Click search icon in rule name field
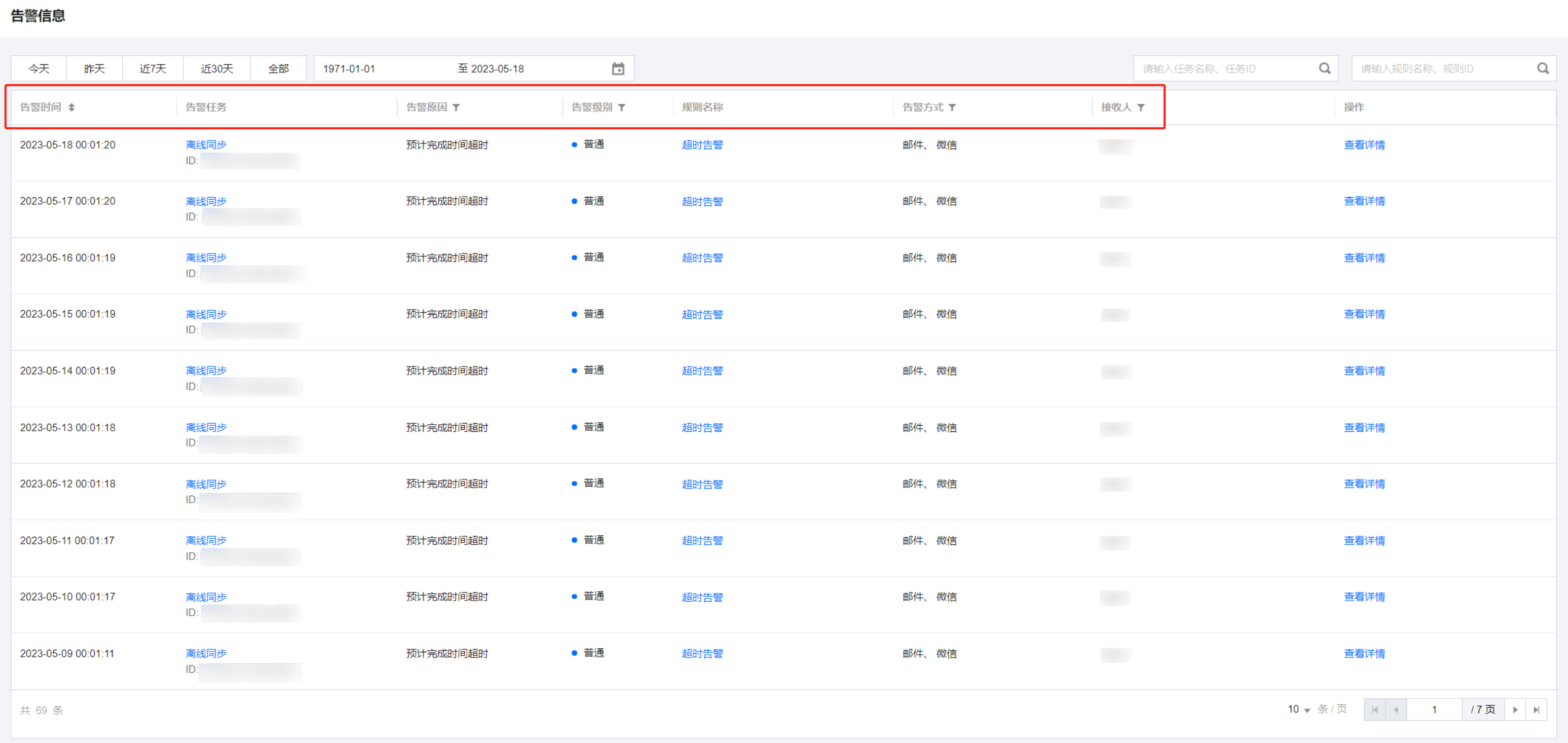Viewport: 1568px width, 743px height. pyautogui.click(x=1543, y=69)
